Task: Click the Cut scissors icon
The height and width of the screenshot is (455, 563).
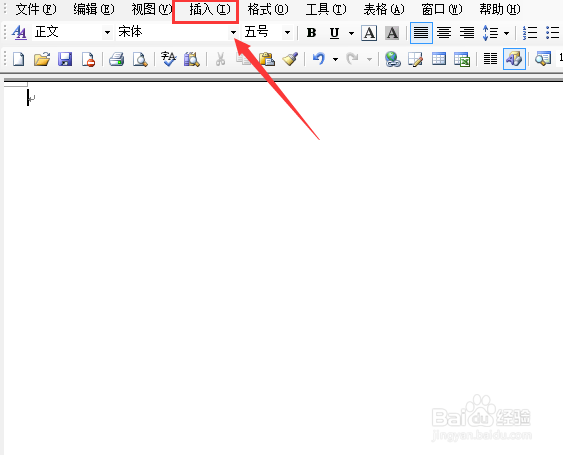Action: tap(220, 59)
